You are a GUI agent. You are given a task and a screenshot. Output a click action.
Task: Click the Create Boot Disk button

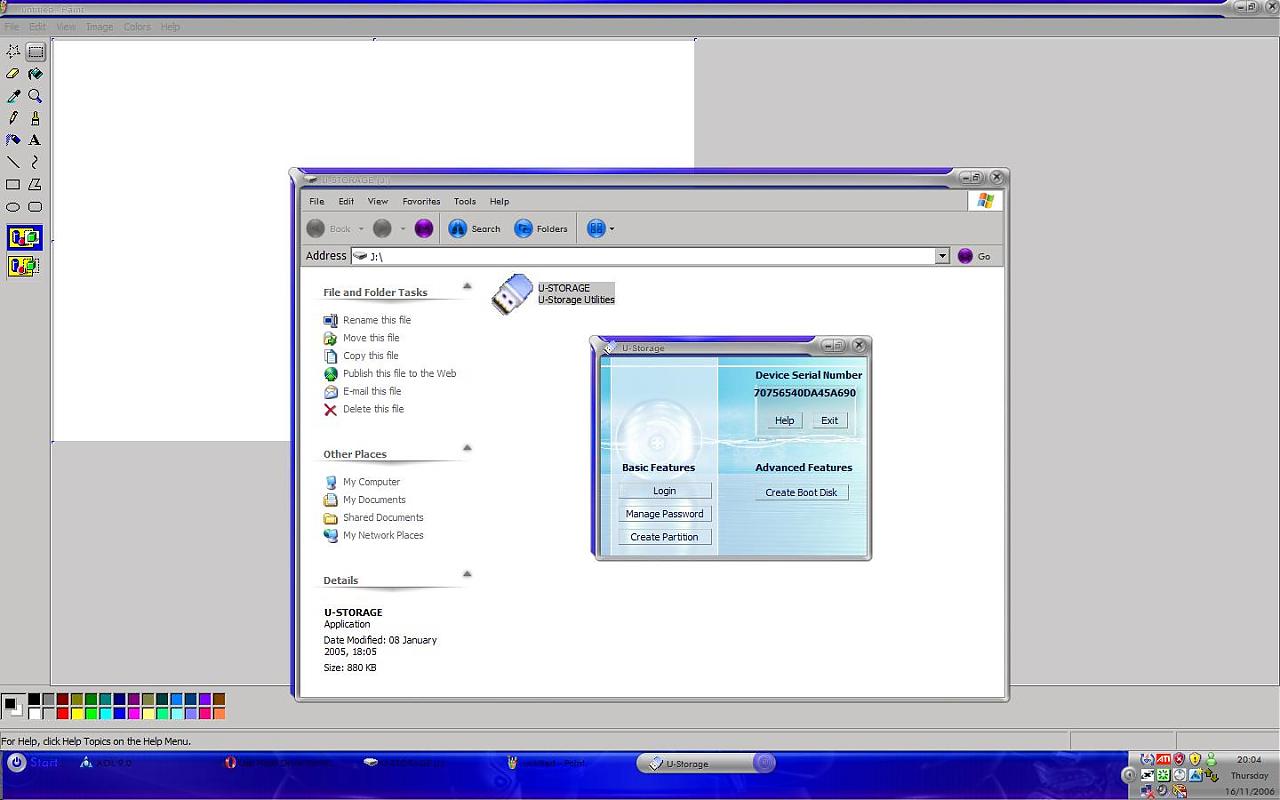[x=801, y=492]
